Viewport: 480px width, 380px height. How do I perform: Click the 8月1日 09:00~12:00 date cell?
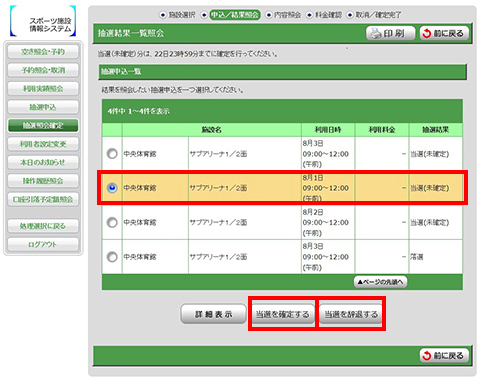pos(328,188)
